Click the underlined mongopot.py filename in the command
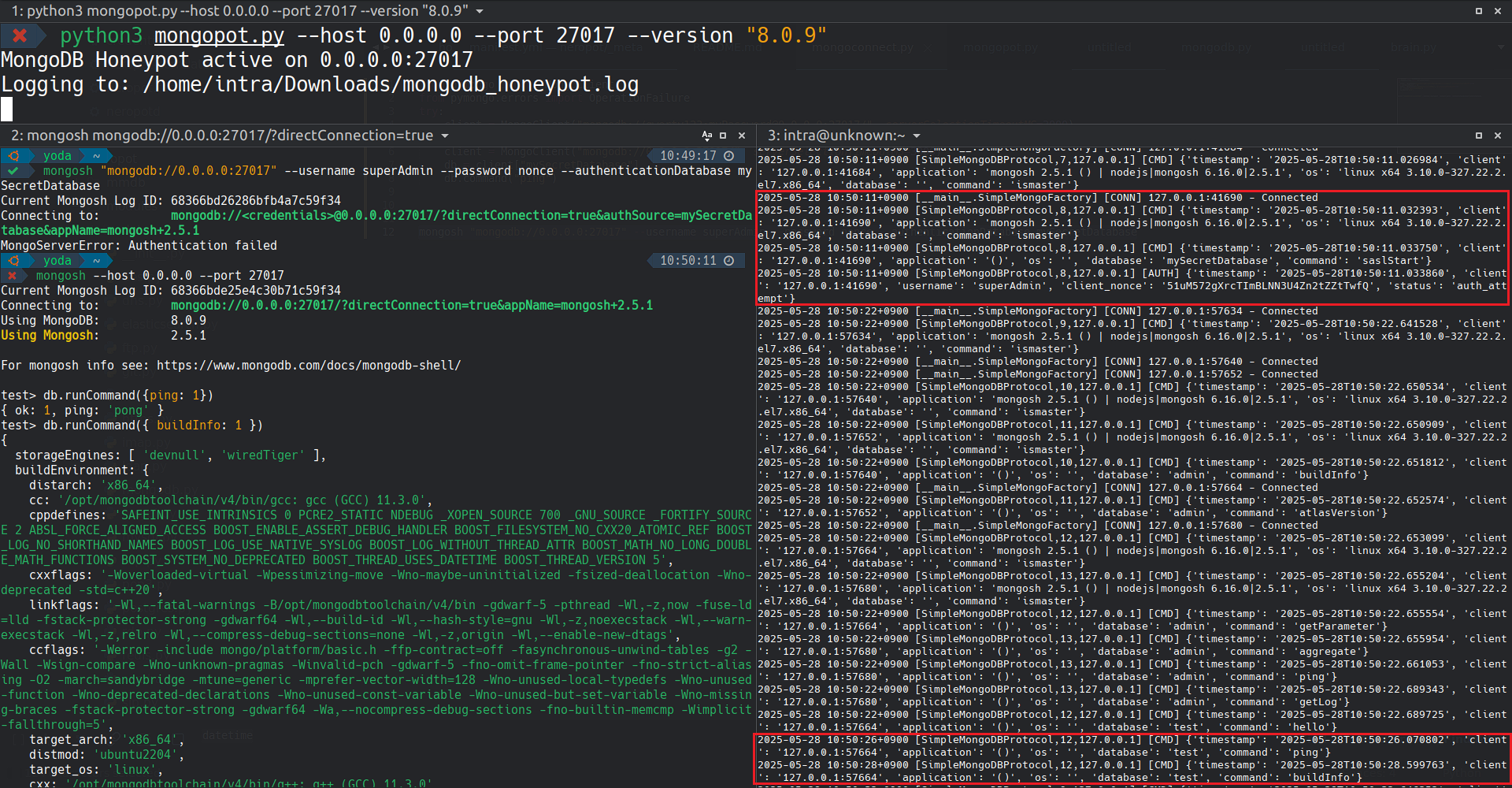1512x788 pixels. 219,35
